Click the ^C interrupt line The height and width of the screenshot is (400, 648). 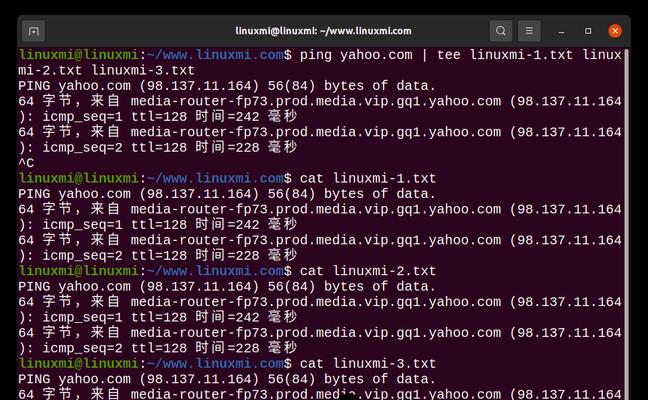pyautogui.click(x=26, y=163)
